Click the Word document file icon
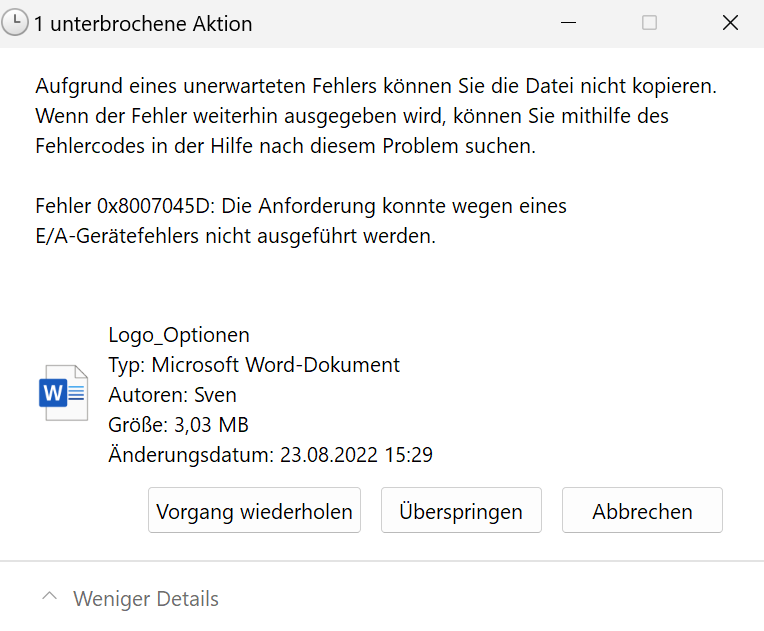This screenshot has width=764, height=631. click(x=63, y=393)
